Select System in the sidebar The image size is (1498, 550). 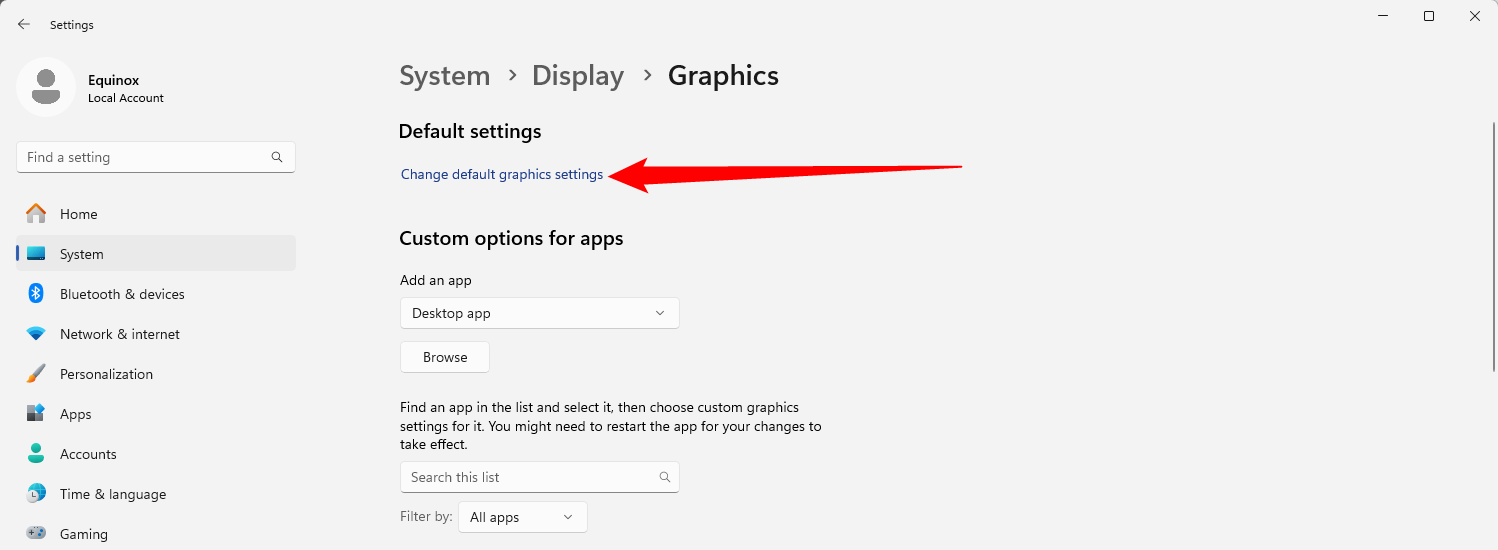[156, 253]
